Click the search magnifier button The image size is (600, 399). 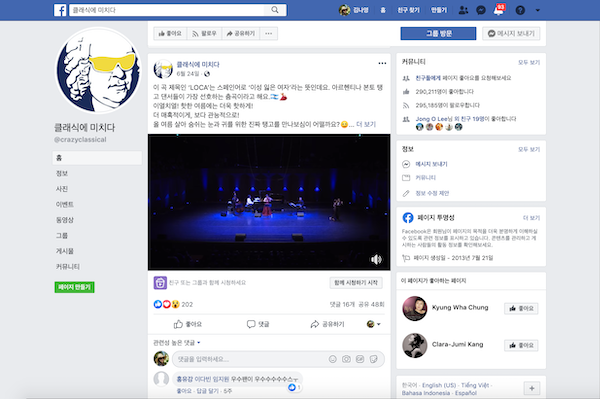275,10
